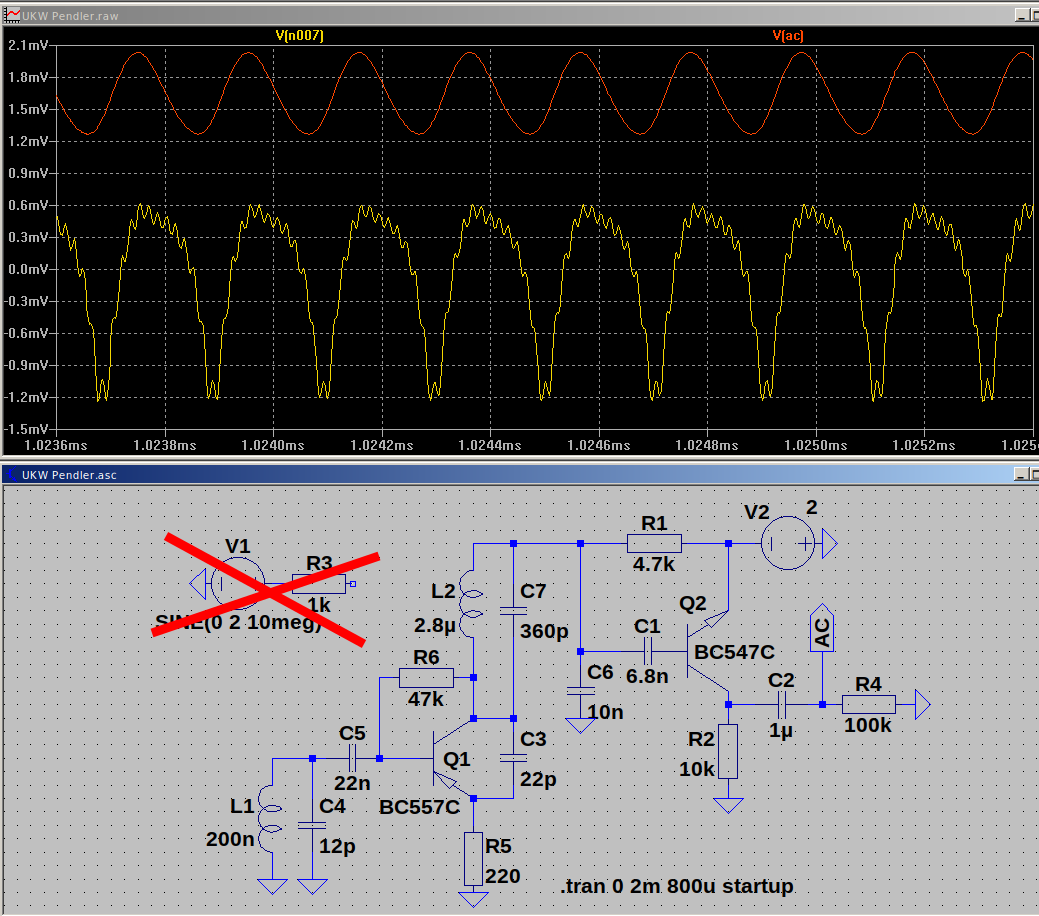The height and width of the screenshot is (916, 1039).
Task: Click the .tran simulation directive text
Action: pyautogui.click(x=677, y=886)
